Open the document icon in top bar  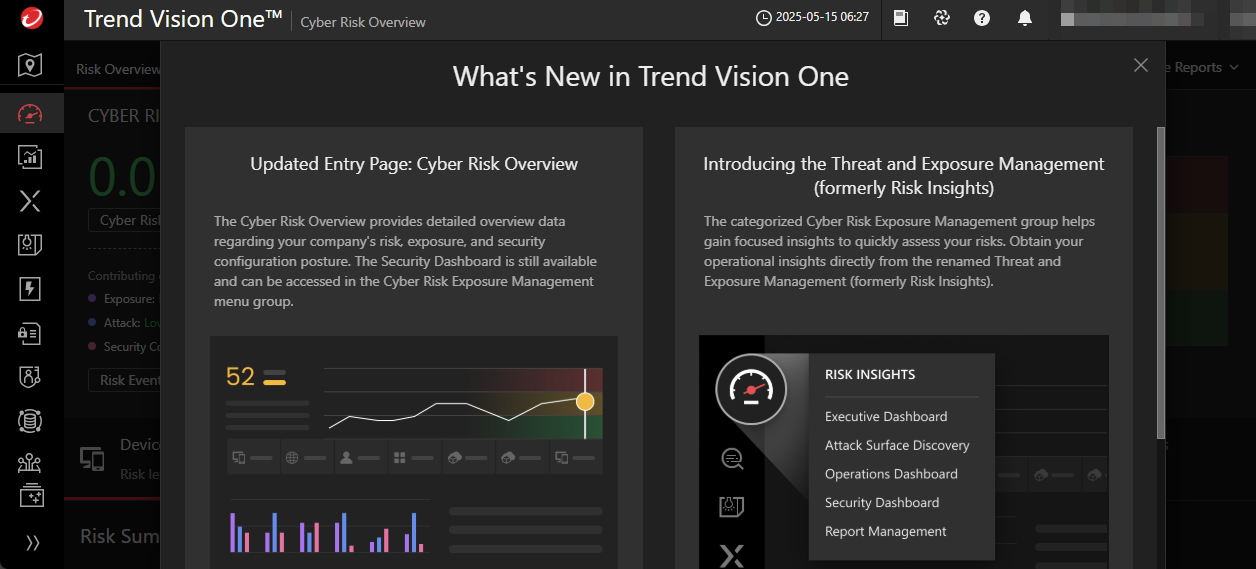901,18
